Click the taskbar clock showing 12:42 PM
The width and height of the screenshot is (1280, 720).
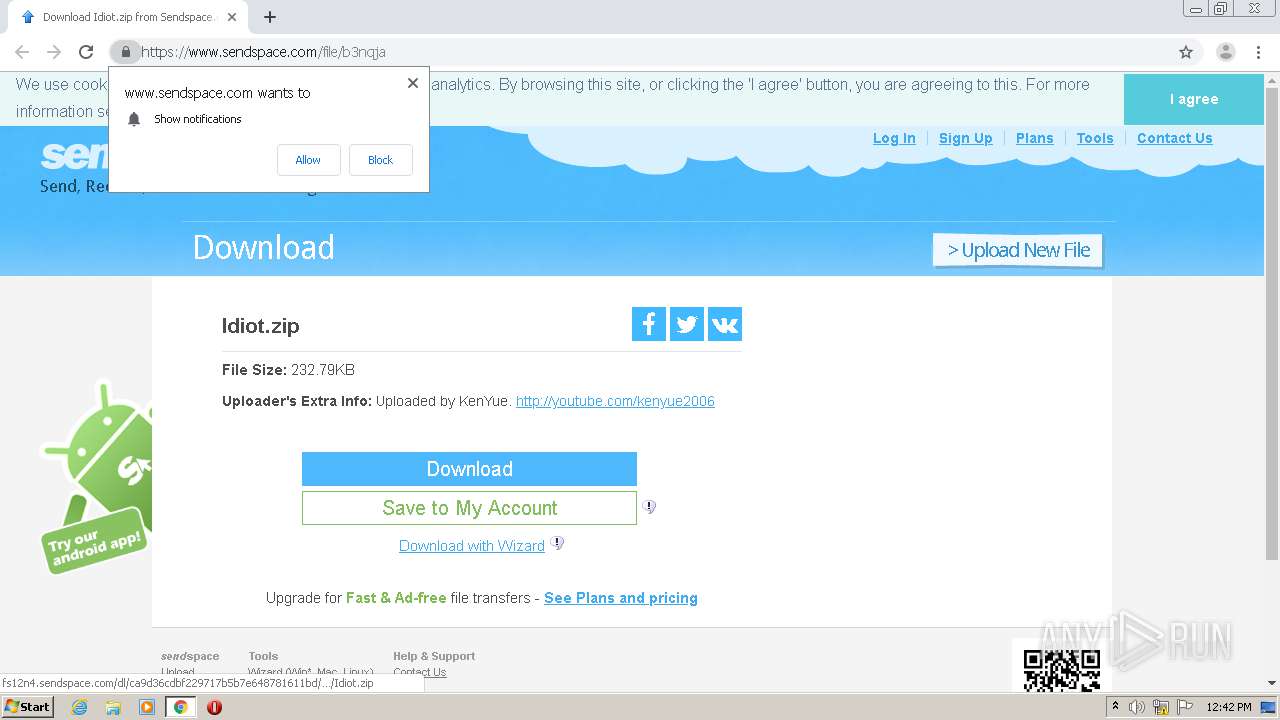(1229, 707)
